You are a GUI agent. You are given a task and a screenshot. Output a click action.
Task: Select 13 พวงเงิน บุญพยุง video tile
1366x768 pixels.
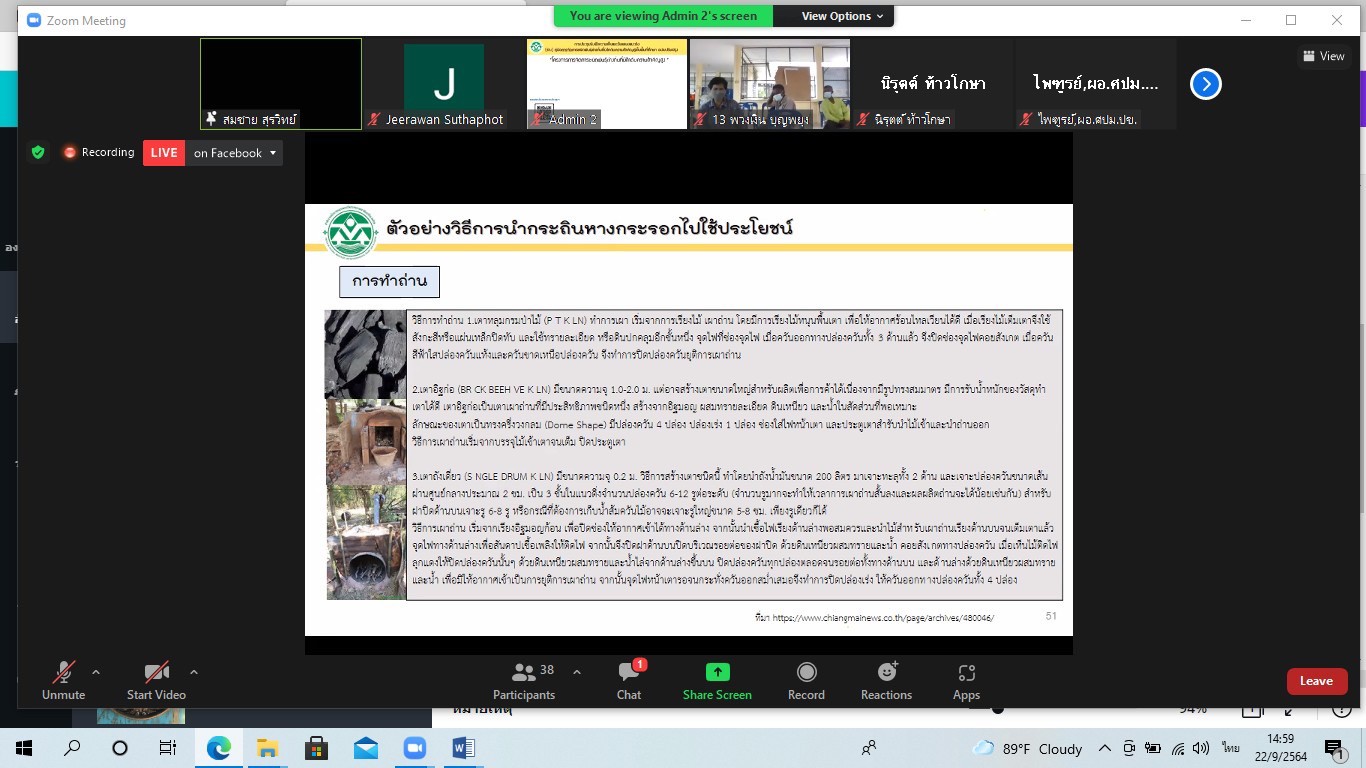click(770, 84)
